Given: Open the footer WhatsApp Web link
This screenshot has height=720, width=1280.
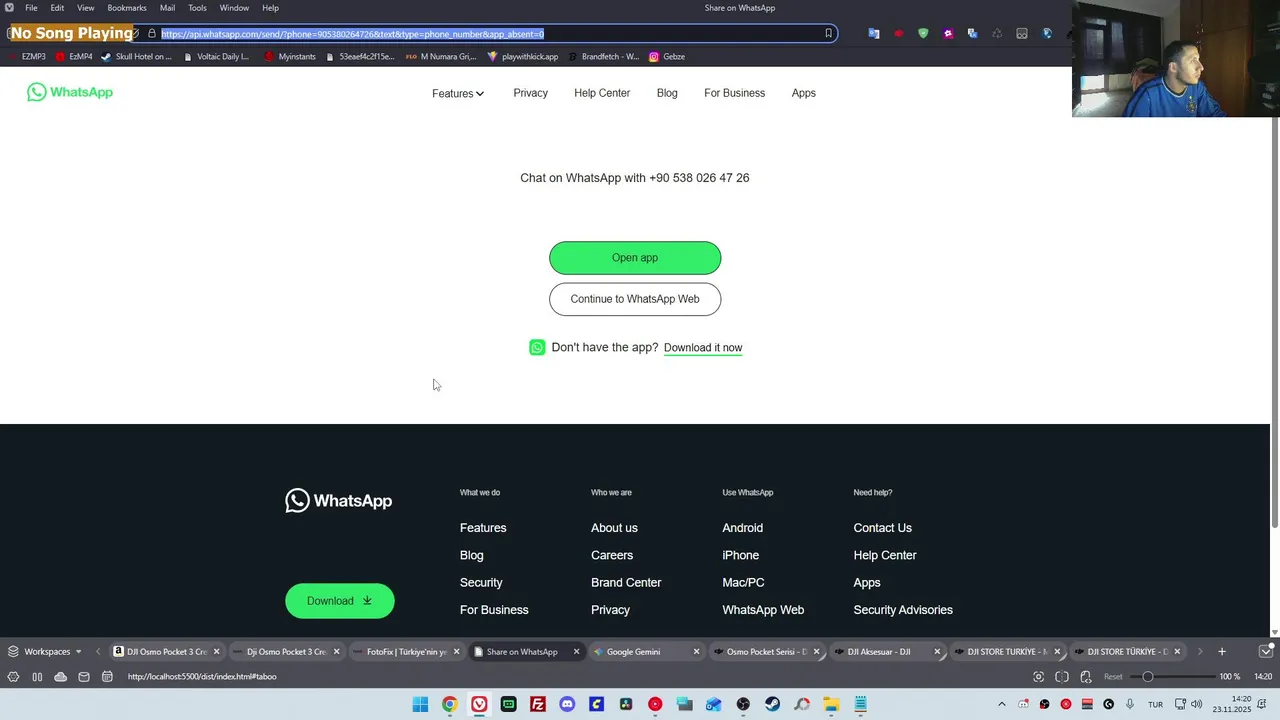Looking at the screenshot, I should (763, 610).
